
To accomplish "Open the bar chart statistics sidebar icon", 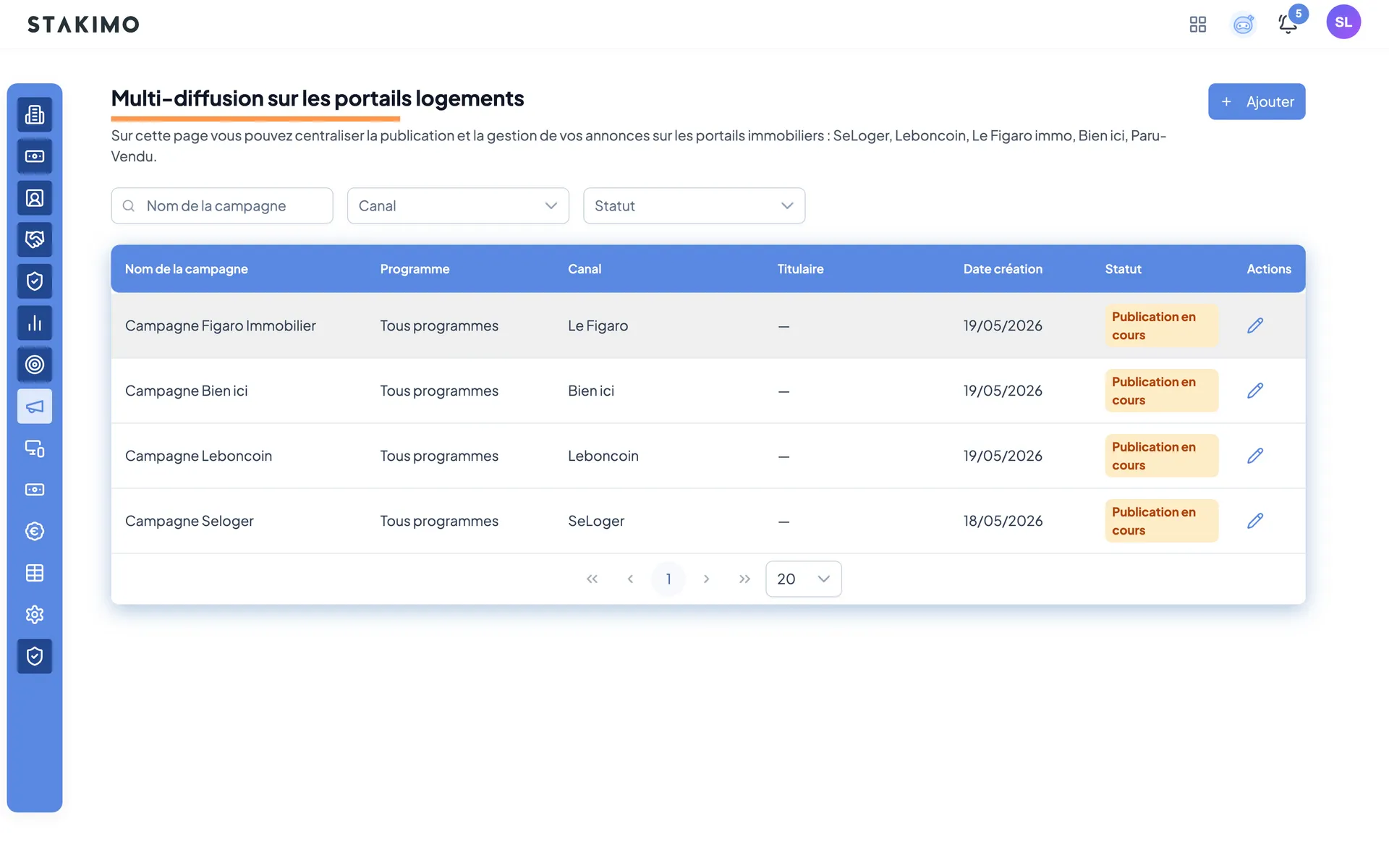I will tap(35, 323).
